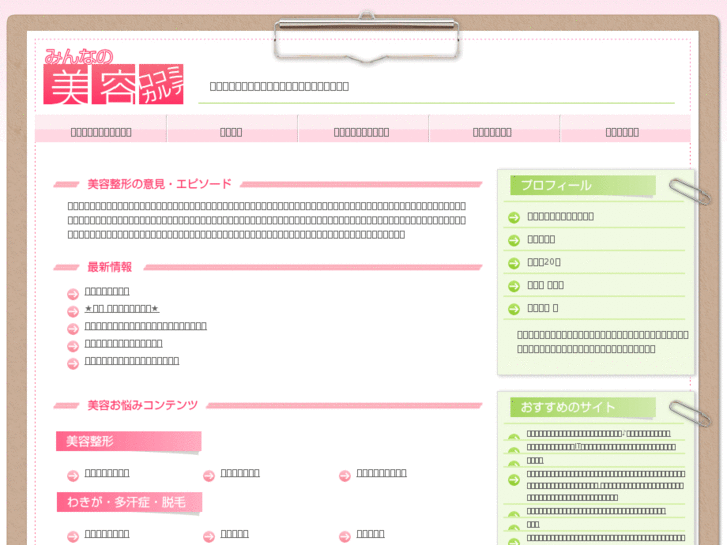Click pink arrow beside the longest 最新情報 link

tap(73, 329)
